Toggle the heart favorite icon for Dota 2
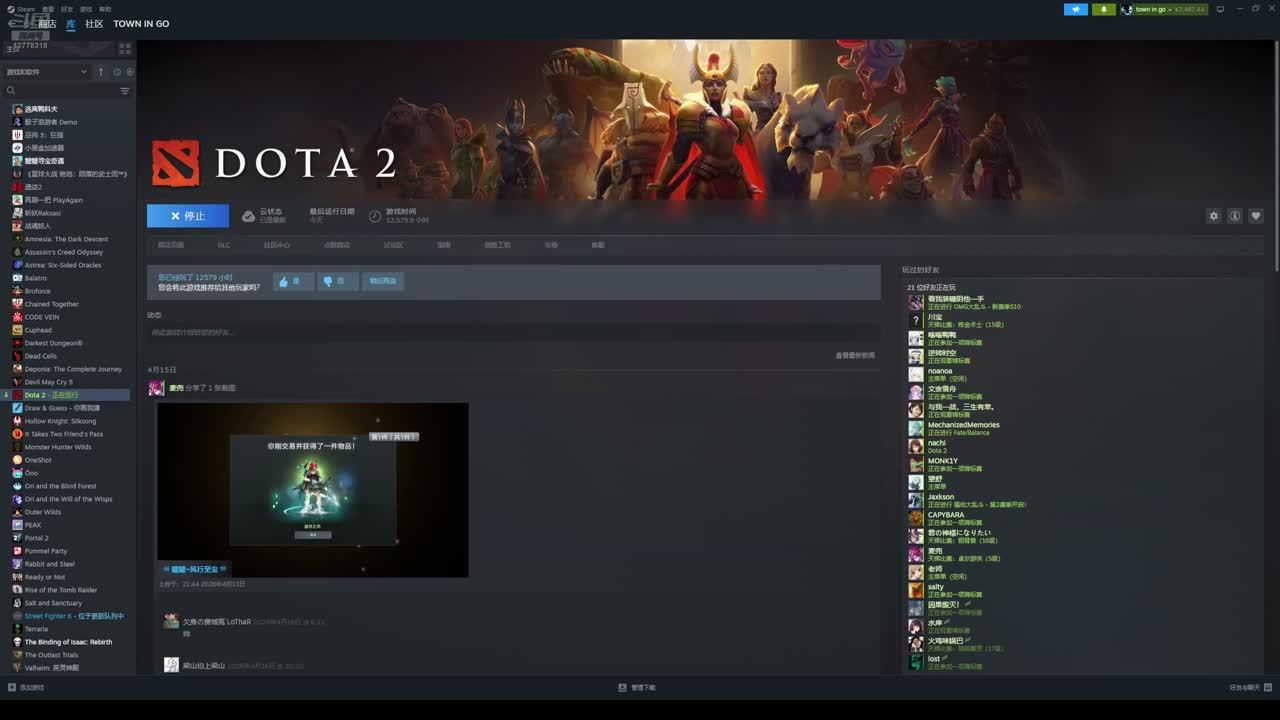 pos(1256,216)
